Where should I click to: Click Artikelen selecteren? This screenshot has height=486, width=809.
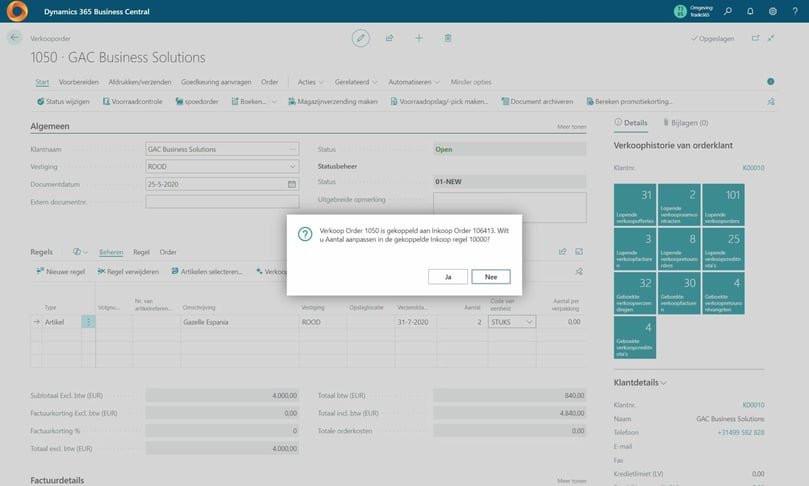tap(207, 271)
